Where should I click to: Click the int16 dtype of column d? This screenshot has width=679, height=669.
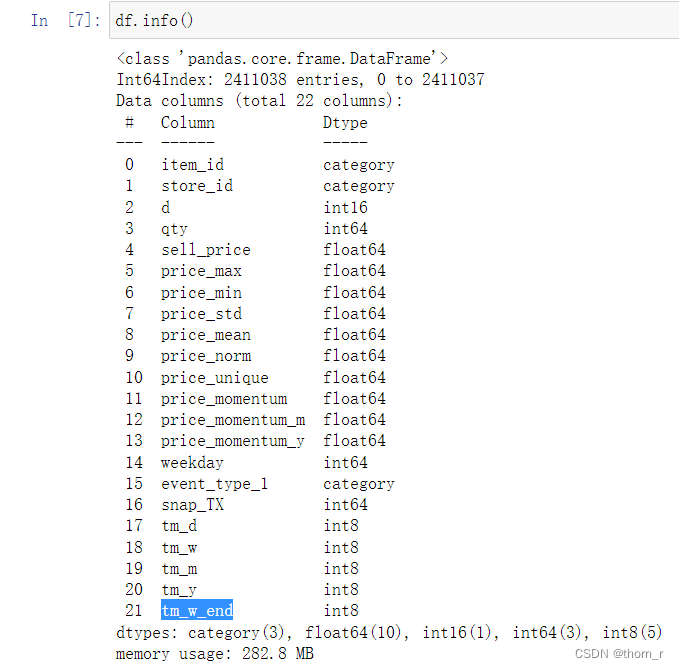click(345, 207)
